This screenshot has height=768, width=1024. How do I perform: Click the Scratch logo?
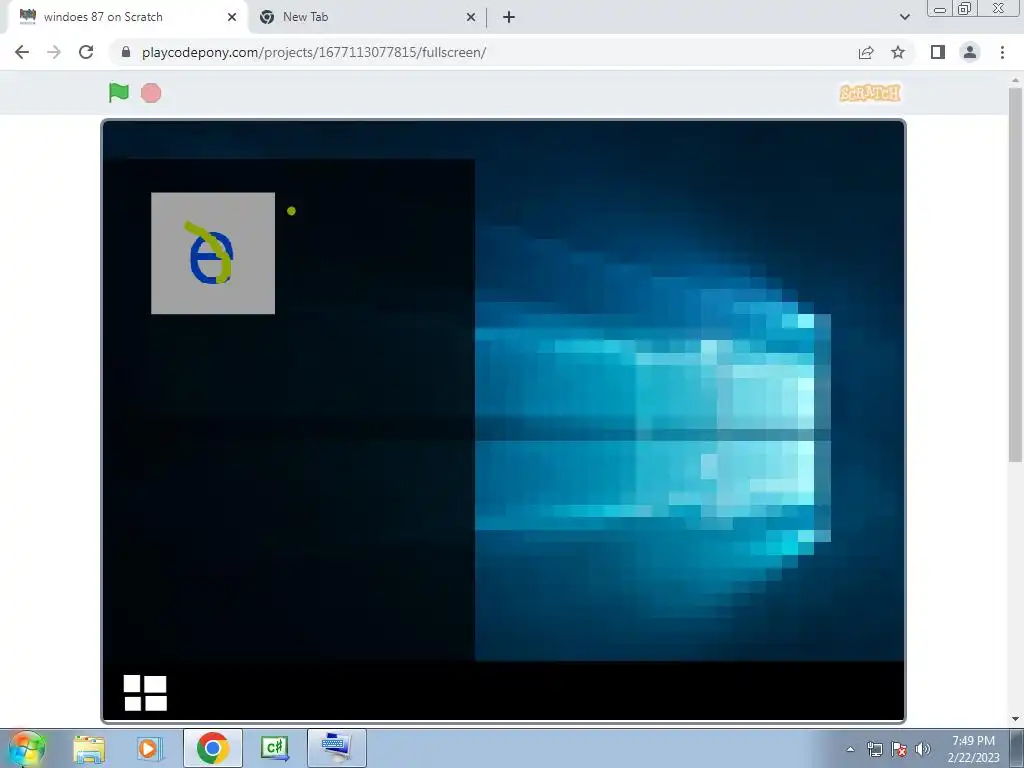click(870, 93)
